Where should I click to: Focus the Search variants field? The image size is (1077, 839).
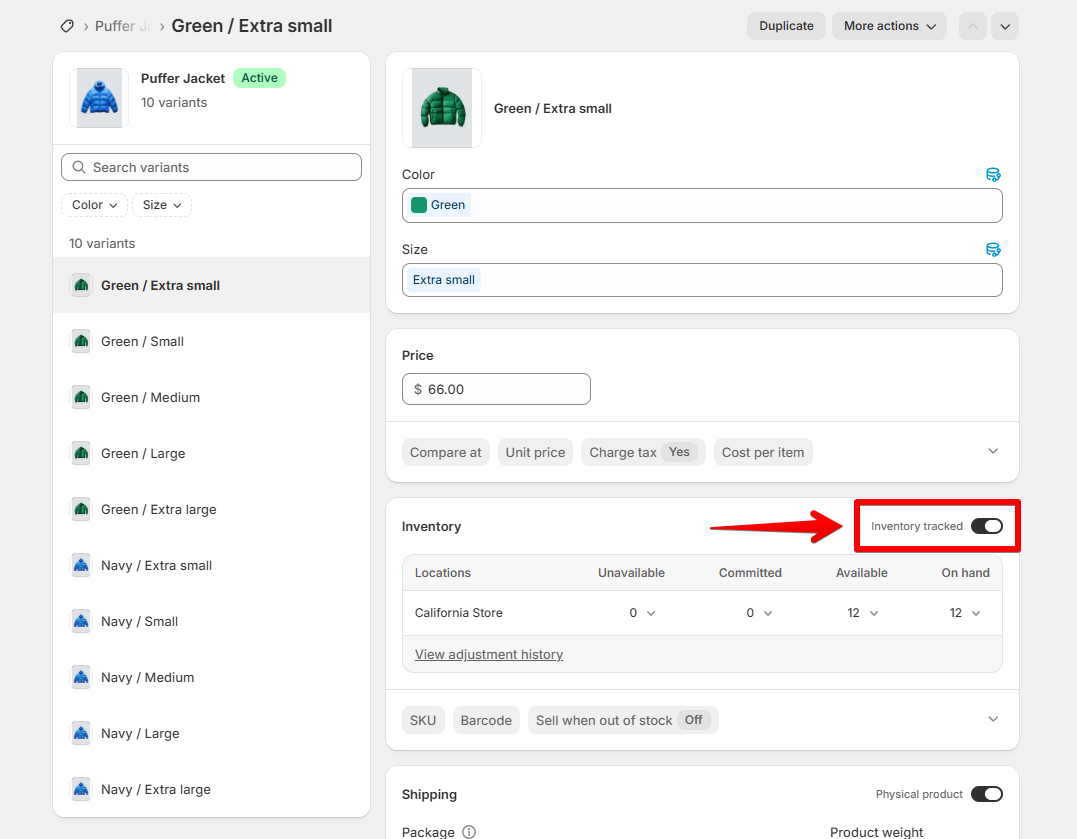point(211,167)
